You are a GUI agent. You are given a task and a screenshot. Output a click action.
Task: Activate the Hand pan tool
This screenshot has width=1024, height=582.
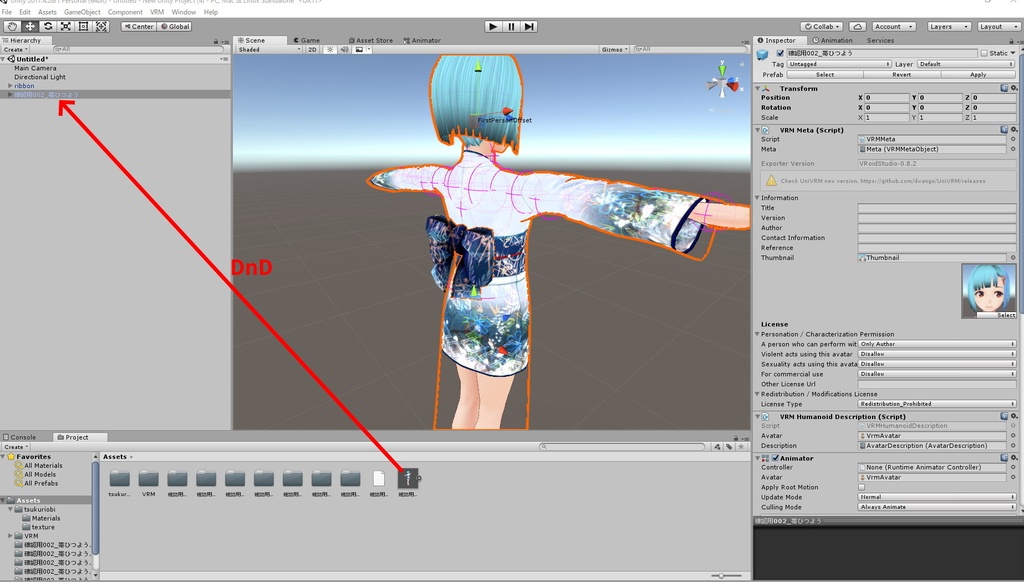12,27
